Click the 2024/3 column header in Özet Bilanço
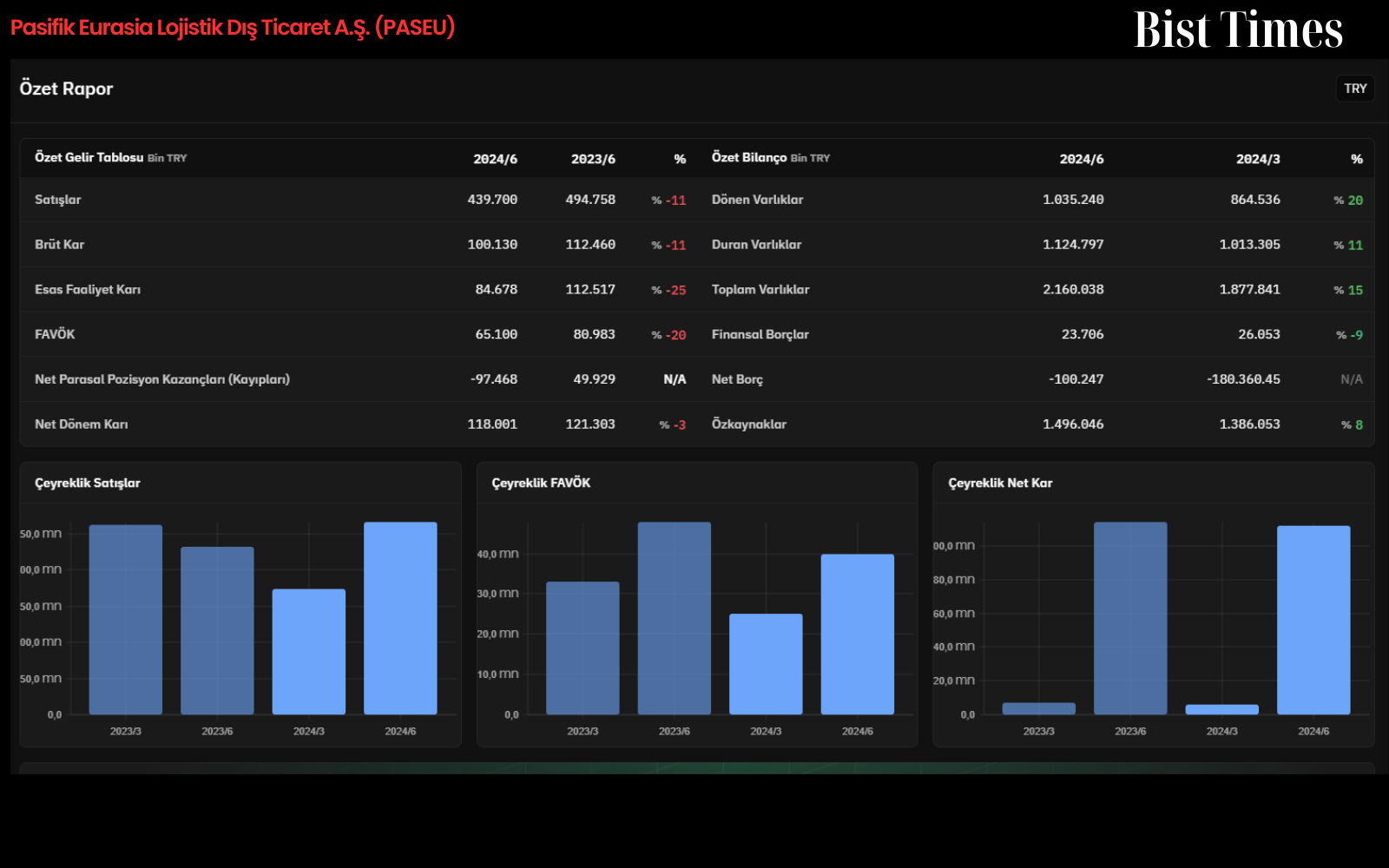The image size is (1389, 868). pos(1258,159)
